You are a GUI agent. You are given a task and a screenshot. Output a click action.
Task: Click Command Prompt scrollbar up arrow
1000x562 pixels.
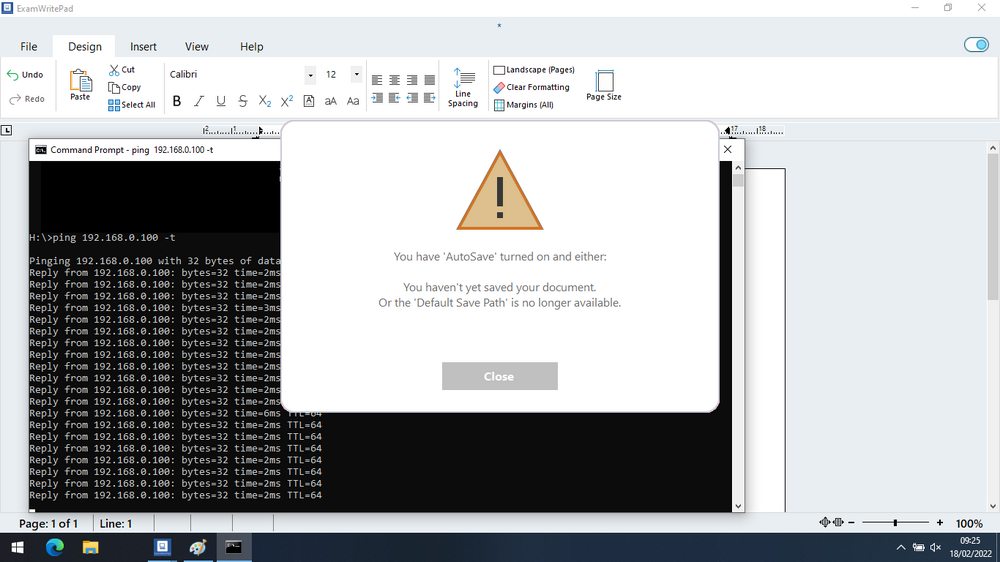pos(738,168)
